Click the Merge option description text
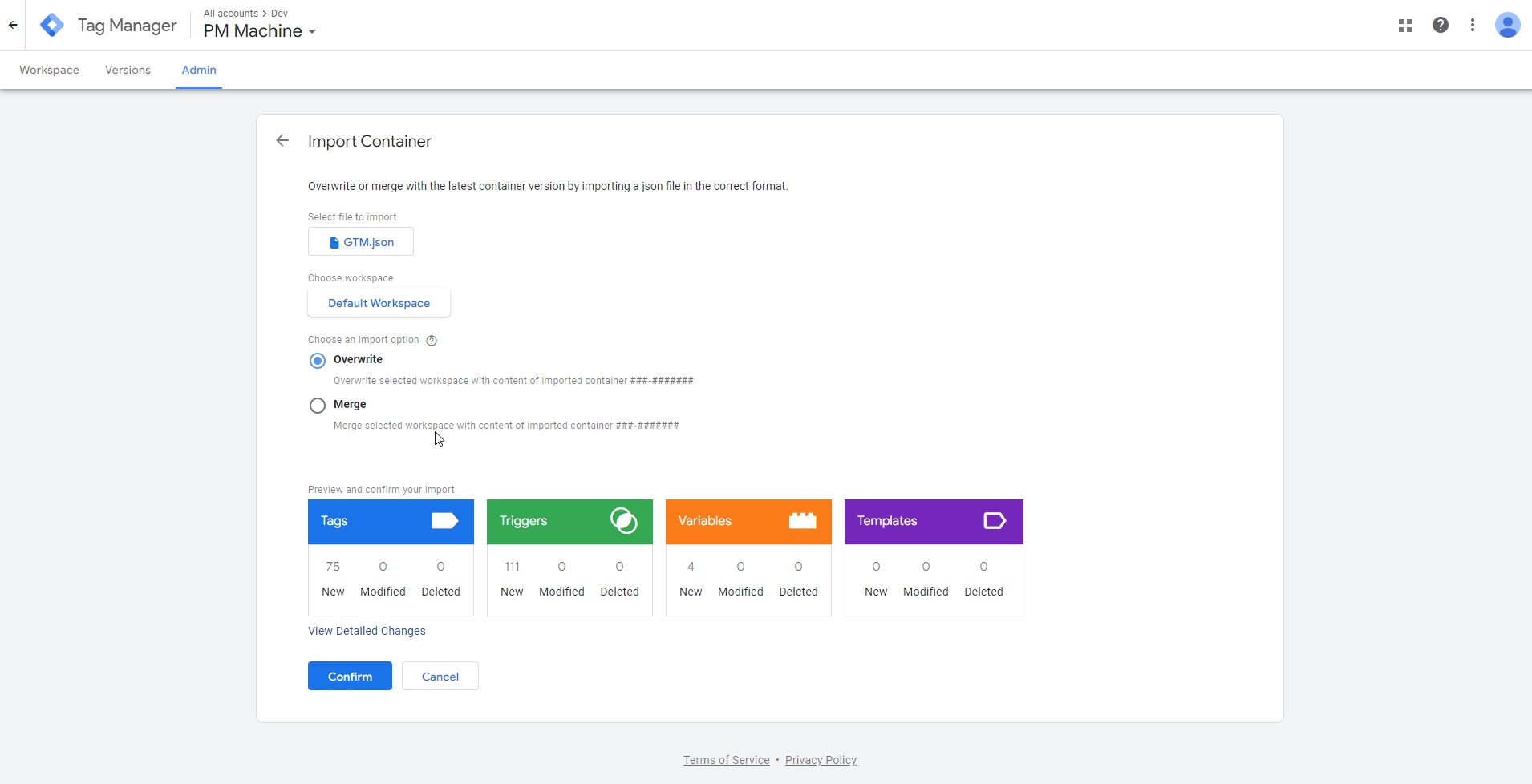Image resolution: width=1532 pixels, height=784 pixels. (x=506, y=426)
